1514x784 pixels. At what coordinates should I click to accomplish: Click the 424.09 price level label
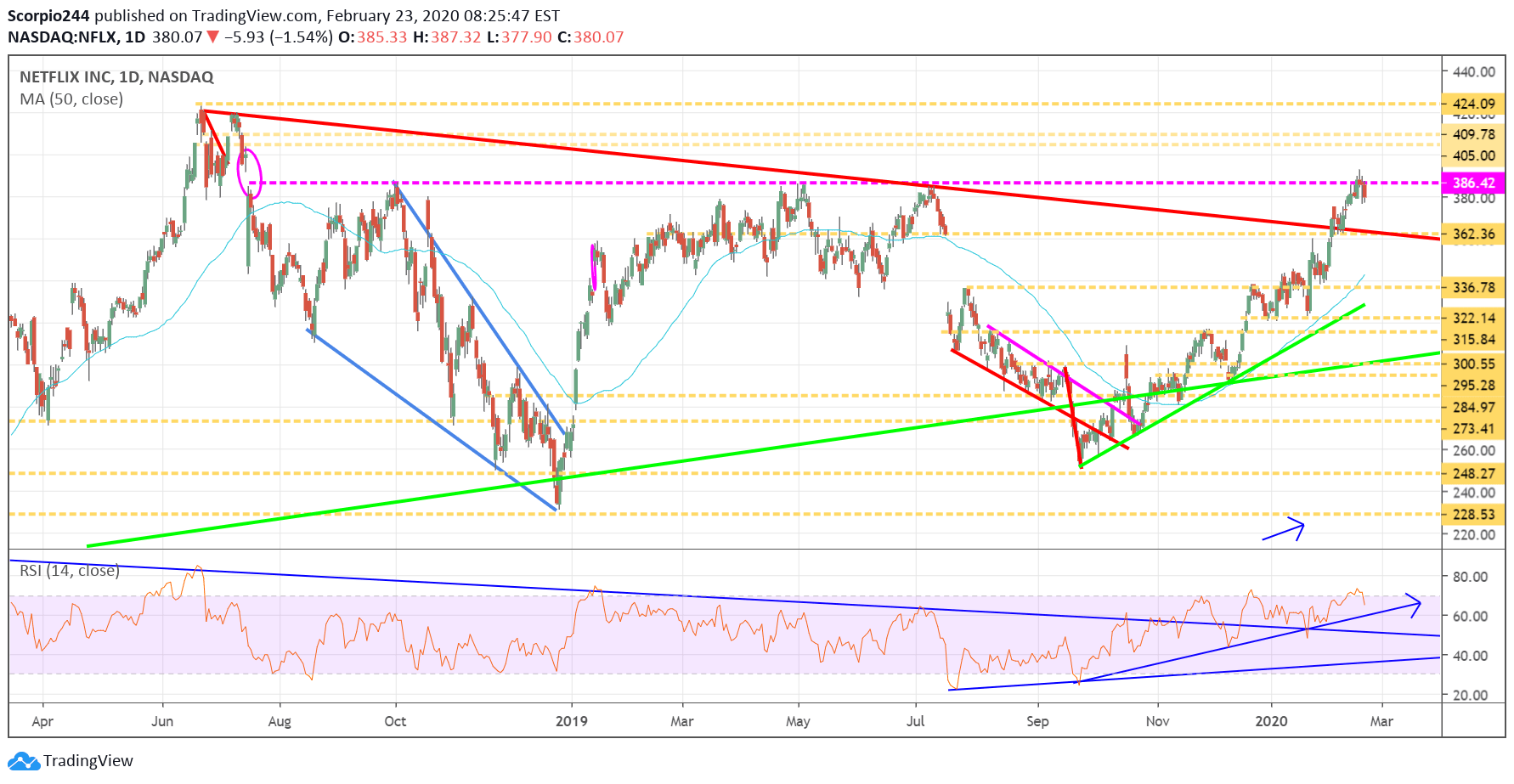pyautogui.click(x=1474, y=104)
